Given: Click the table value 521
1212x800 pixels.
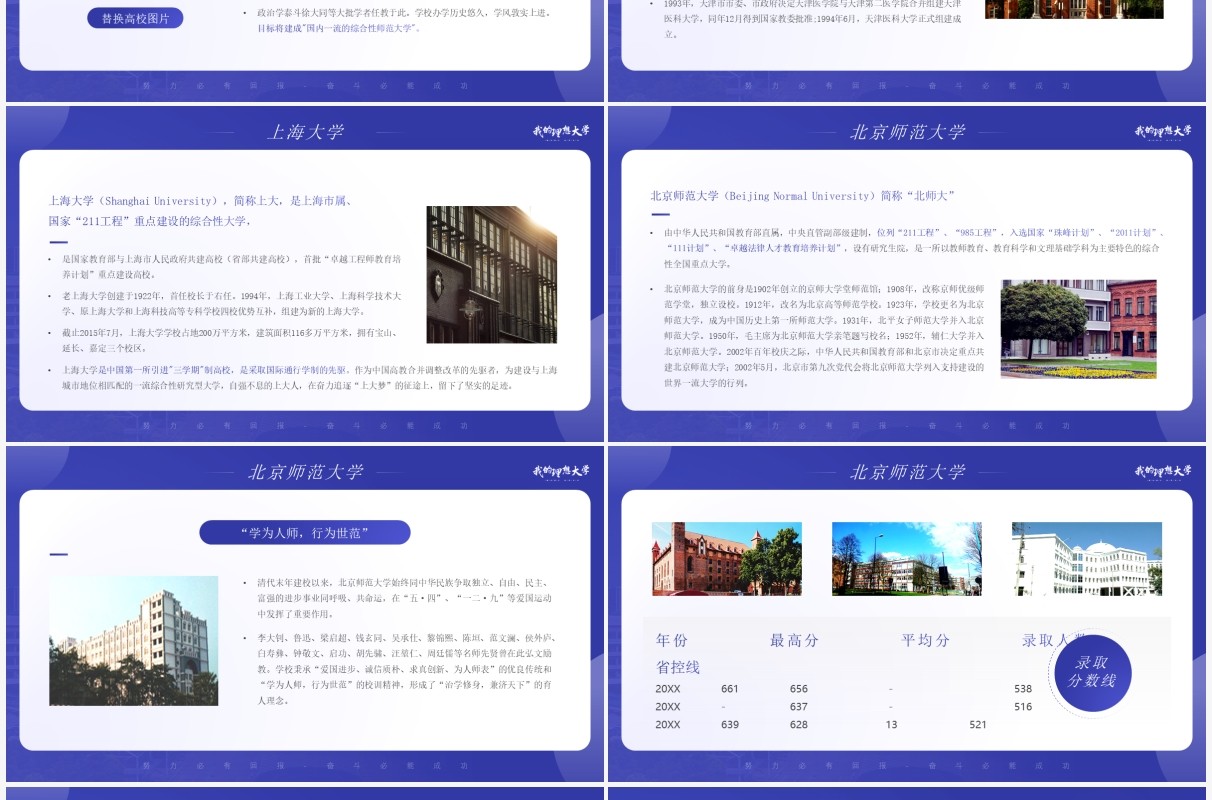Looking at the screenshot, I should (978, 725).
